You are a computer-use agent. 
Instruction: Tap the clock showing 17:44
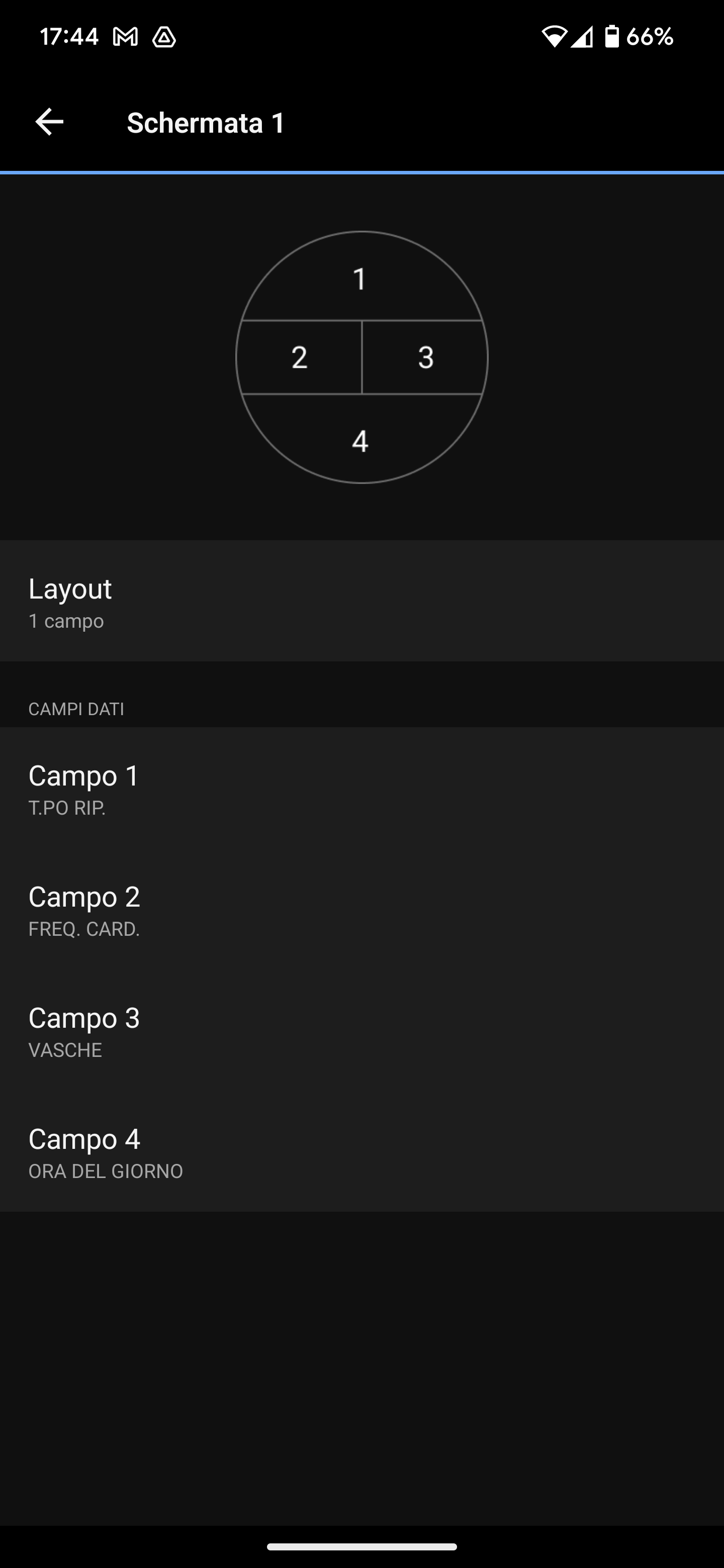69,37
